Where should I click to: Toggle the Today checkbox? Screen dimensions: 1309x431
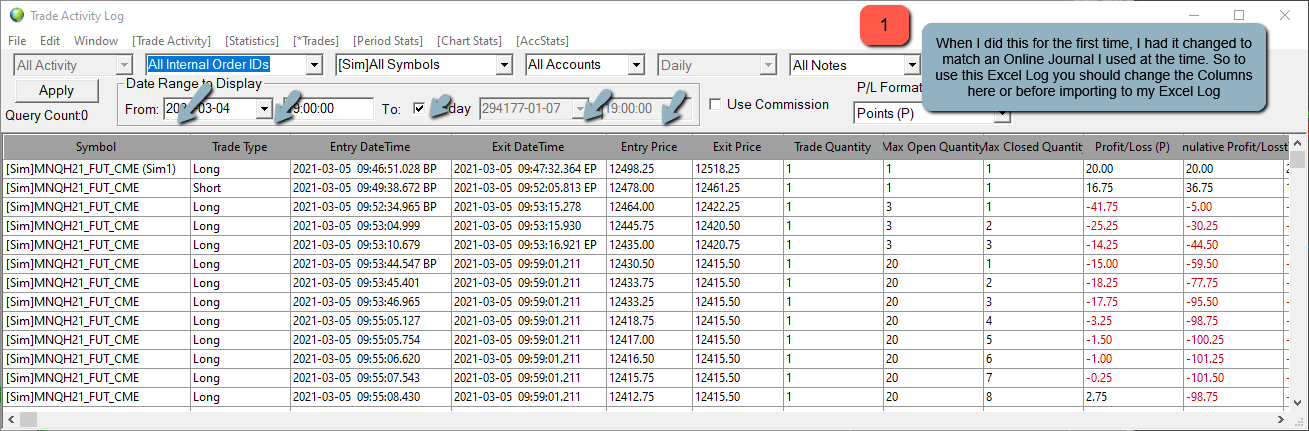(x=420, y=108)
